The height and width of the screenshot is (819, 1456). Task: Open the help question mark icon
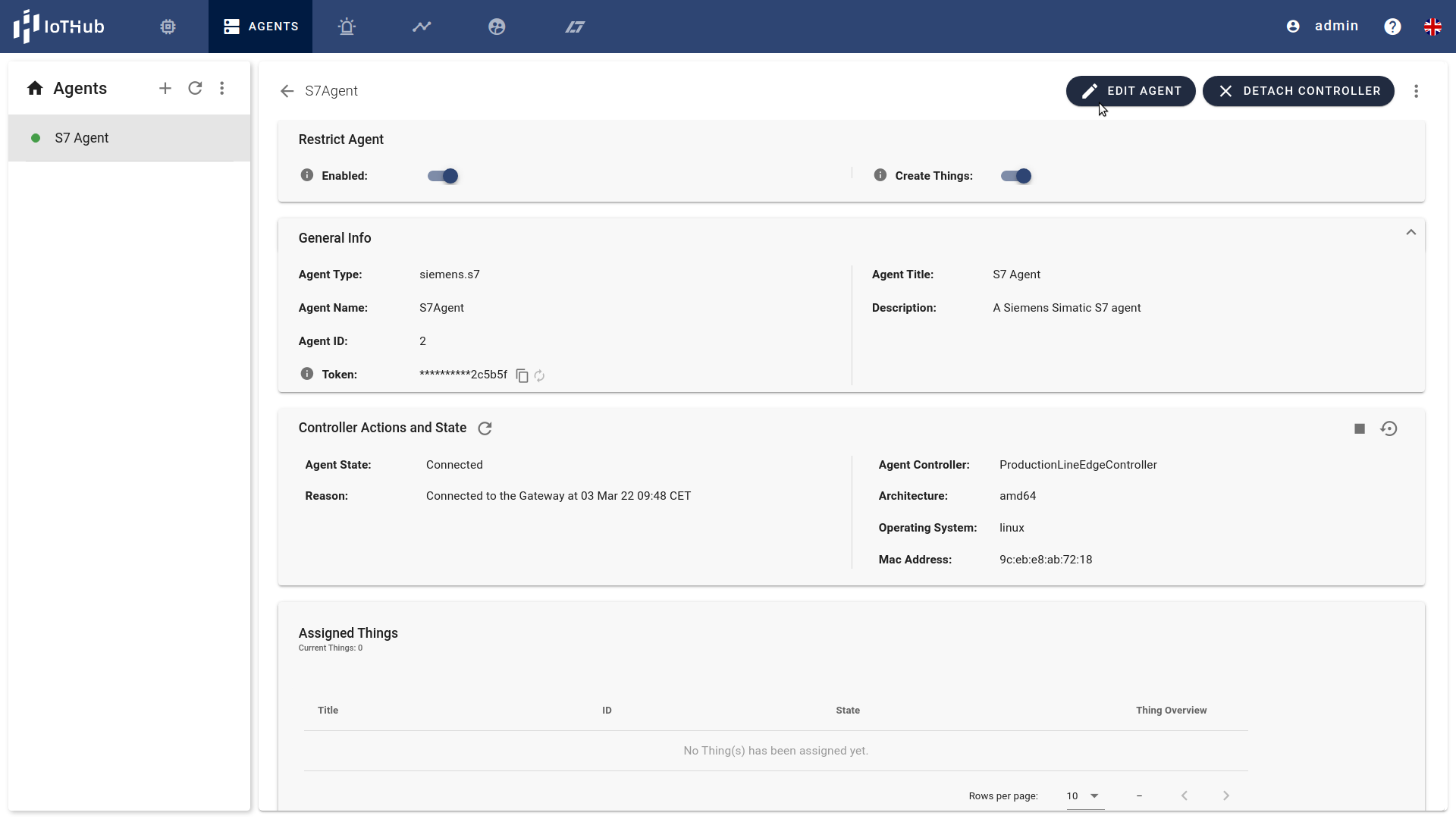[x=1392, y=27]
